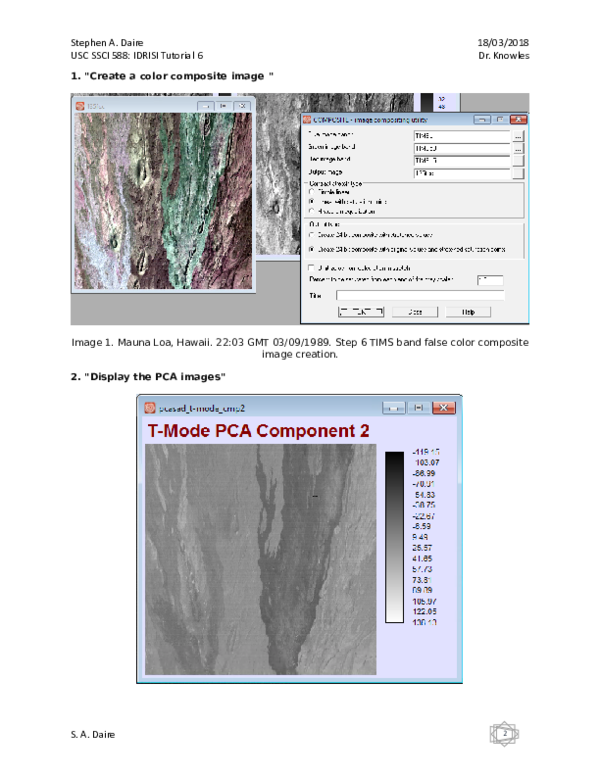Select Simple linear contrast stretch option

[x=311, y=191]
